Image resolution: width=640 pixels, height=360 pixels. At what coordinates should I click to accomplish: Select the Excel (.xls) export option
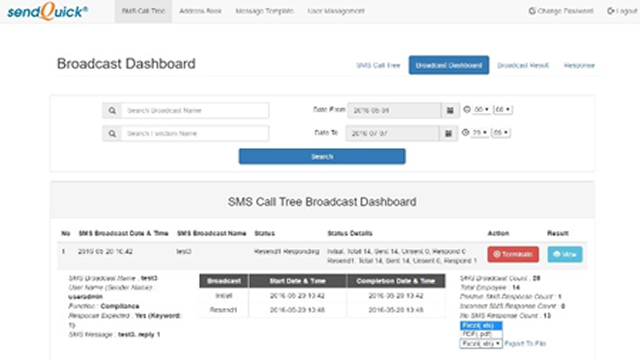pyautogui.click(x=481, y=325)
